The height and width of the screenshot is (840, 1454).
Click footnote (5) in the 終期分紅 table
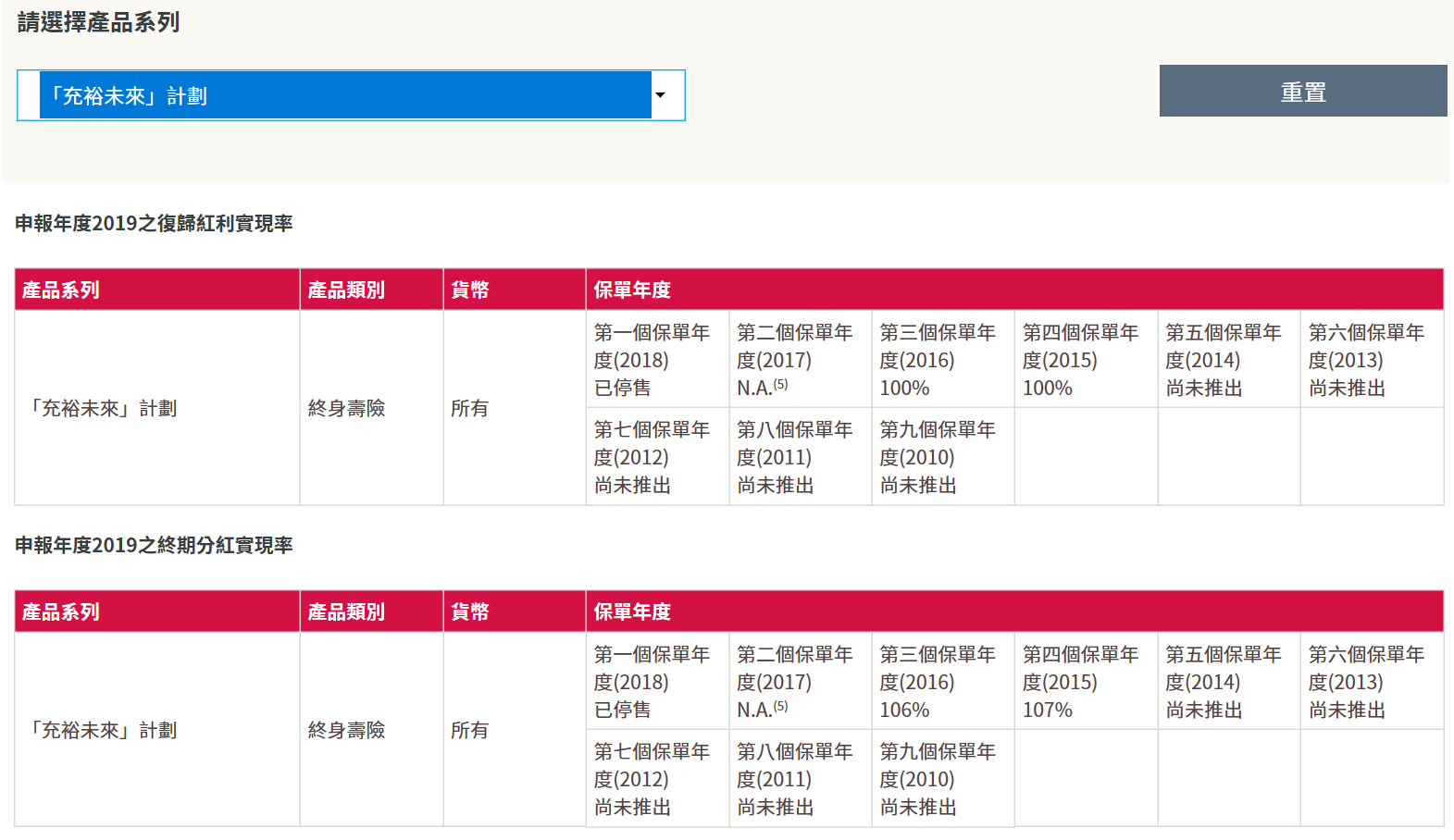coord(781,706)
